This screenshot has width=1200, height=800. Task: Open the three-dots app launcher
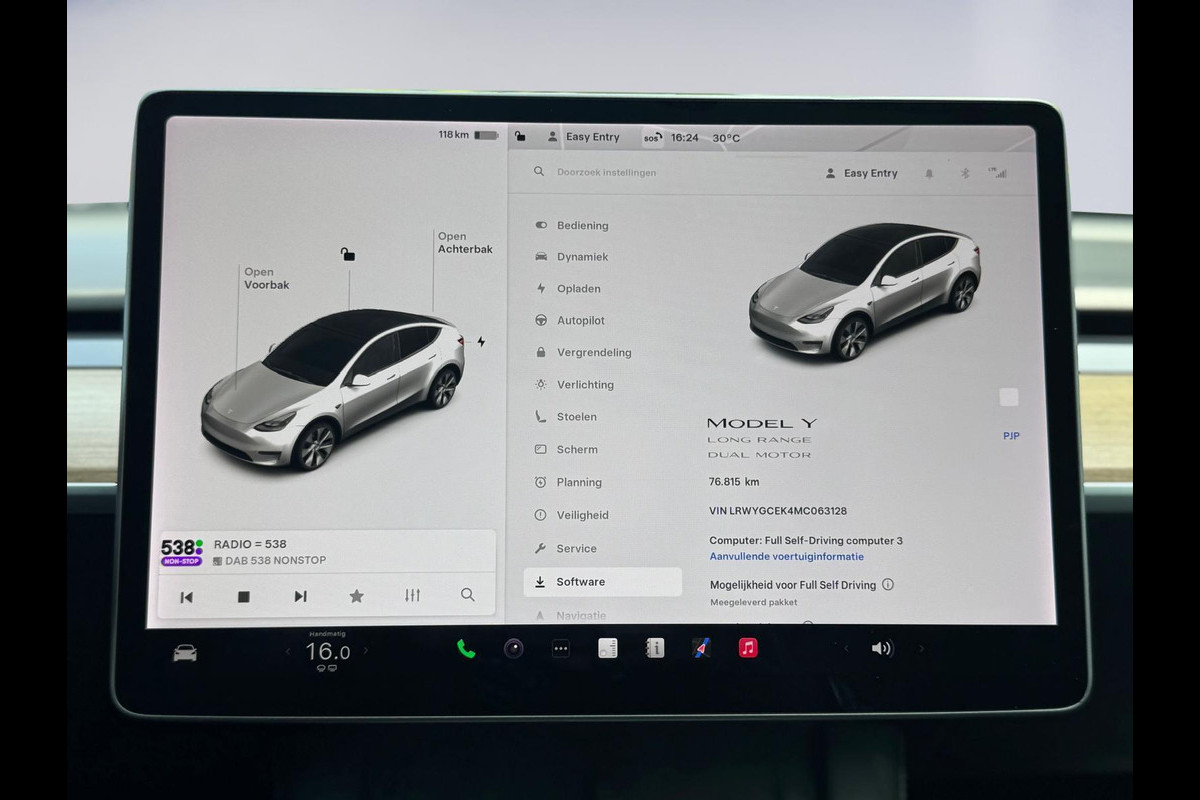[561, 648]
